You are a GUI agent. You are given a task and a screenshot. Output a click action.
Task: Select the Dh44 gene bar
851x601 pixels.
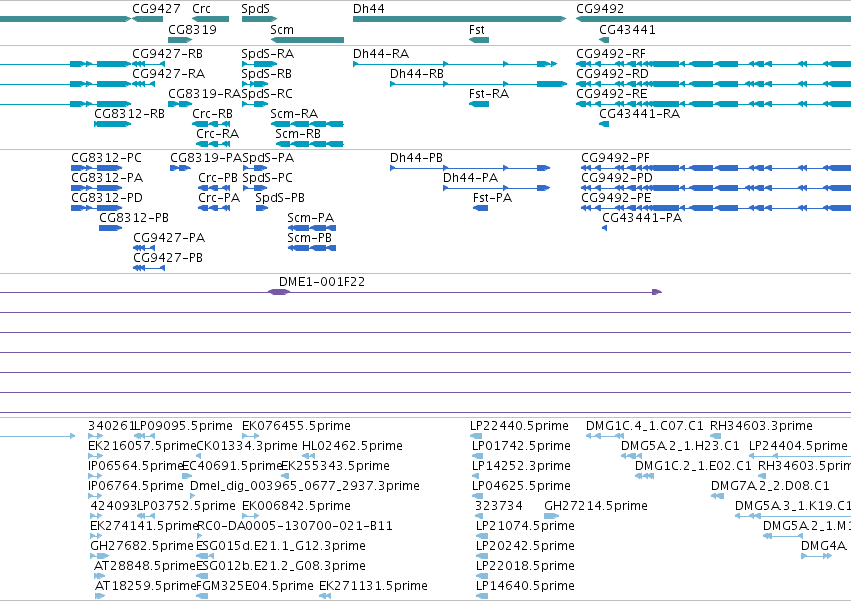[459, 19]
